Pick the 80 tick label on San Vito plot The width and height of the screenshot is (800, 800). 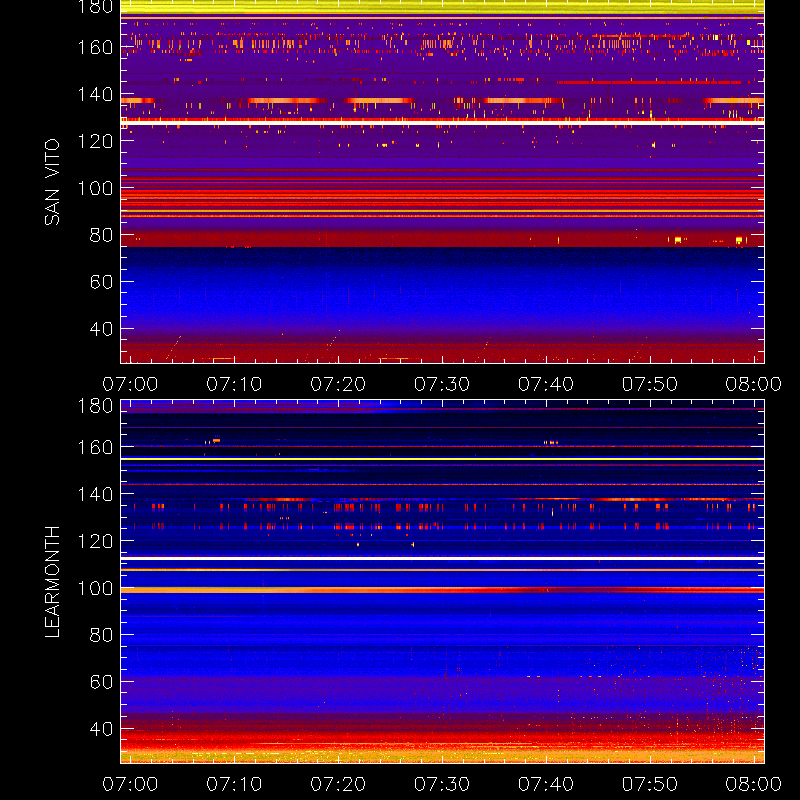[x=101, y=235]
